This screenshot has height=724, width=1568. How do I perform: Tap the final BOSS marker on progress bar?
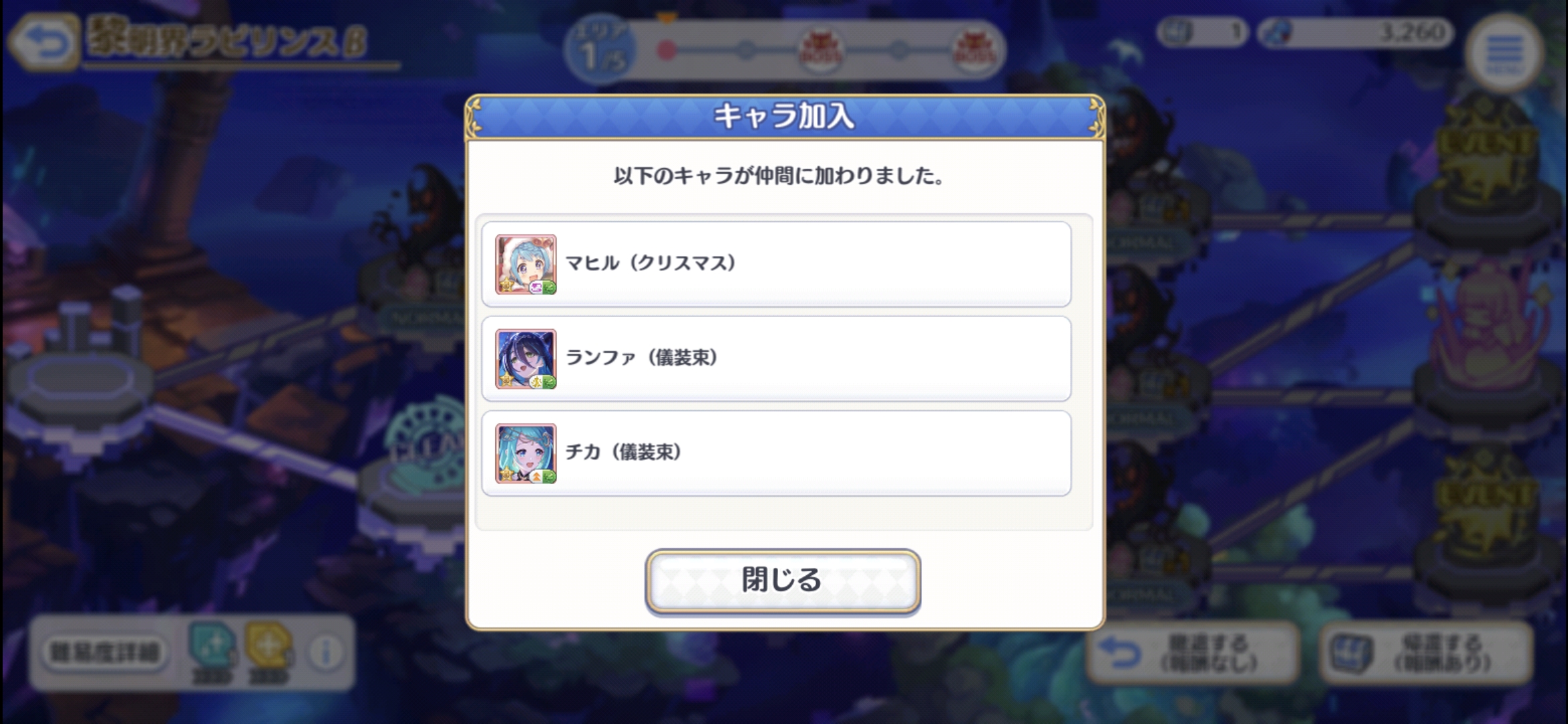tap(976, 50)
